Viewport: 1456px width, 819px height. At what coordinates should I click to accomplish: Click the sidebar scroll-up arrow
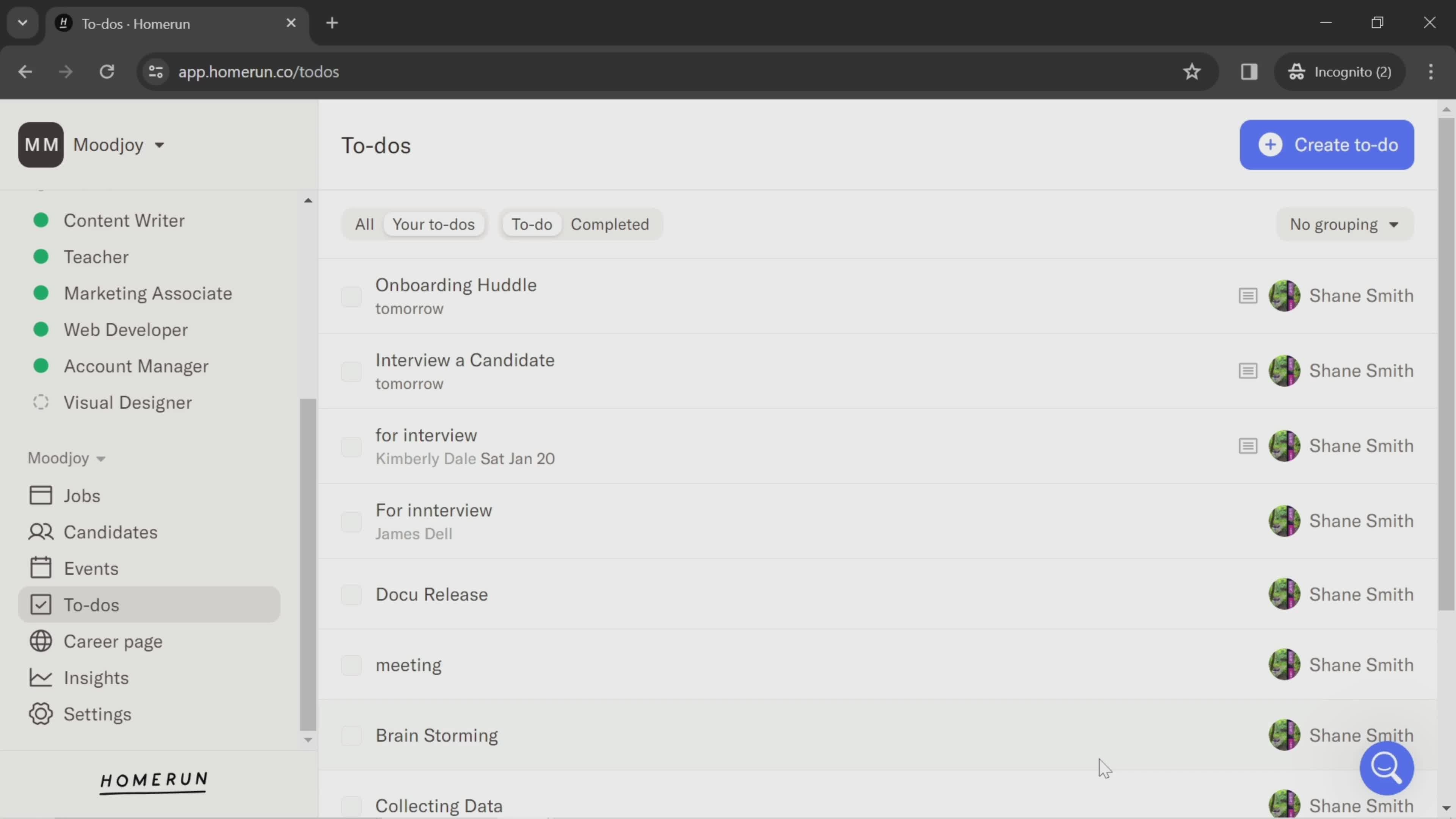pyautogui.click(x=308, y=200)
